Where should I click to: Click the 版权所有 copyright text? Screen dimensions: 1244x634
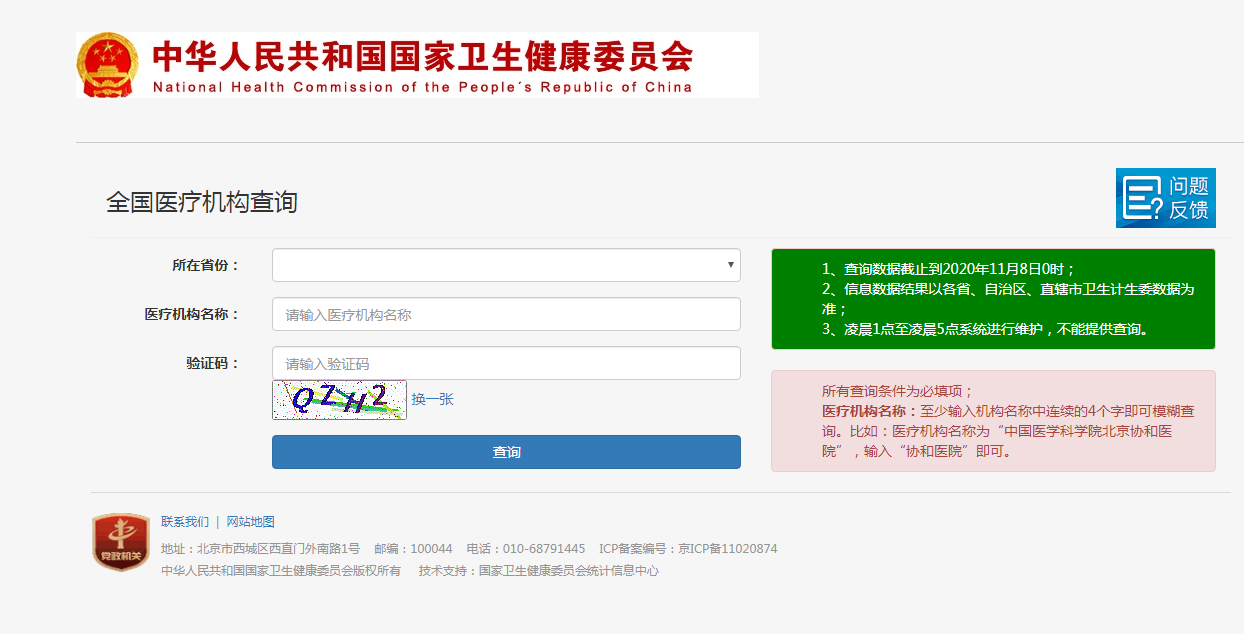pos(281,571)
